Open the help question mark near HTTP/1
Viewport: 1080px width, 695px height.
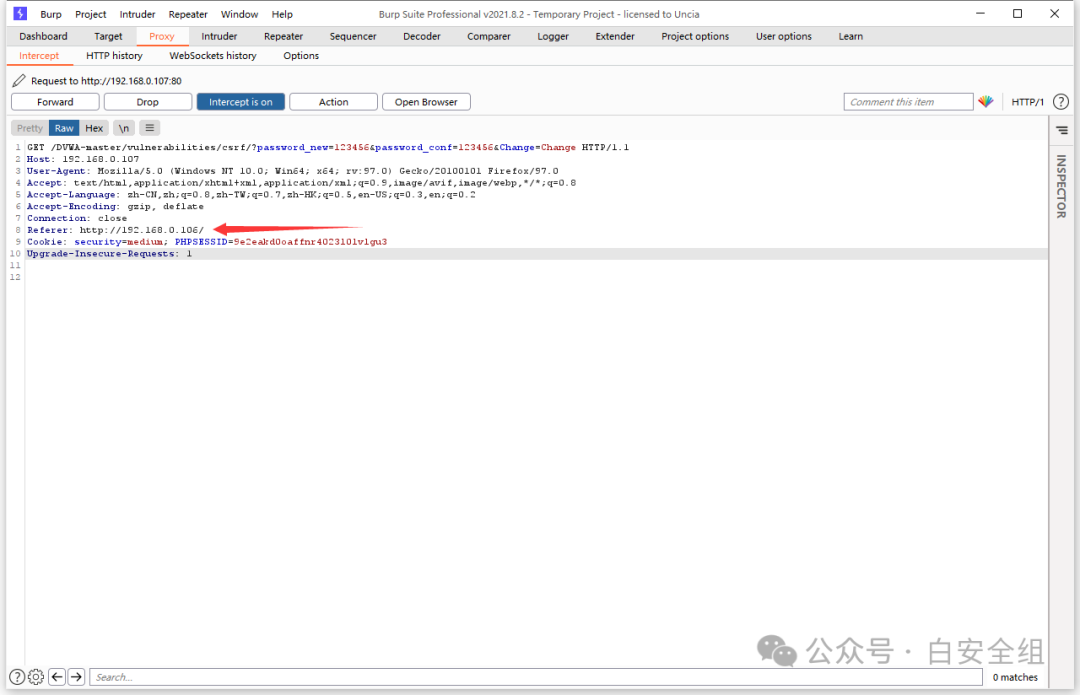point(1061,102)
